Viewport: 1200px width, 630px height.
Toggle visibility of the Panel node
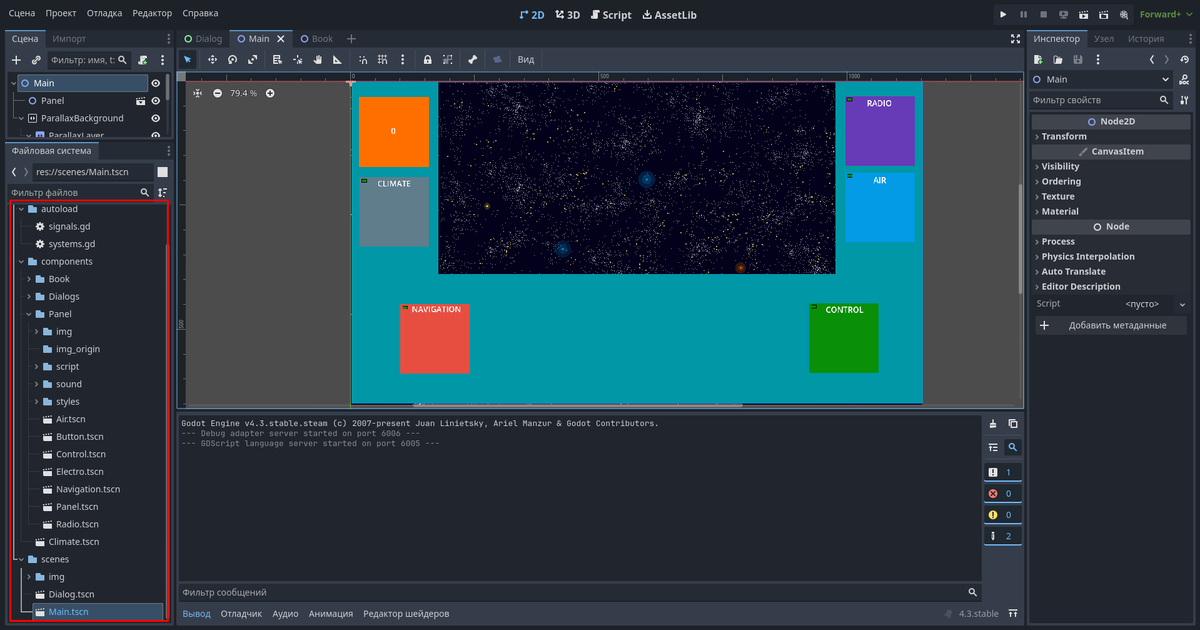[156, 101]
